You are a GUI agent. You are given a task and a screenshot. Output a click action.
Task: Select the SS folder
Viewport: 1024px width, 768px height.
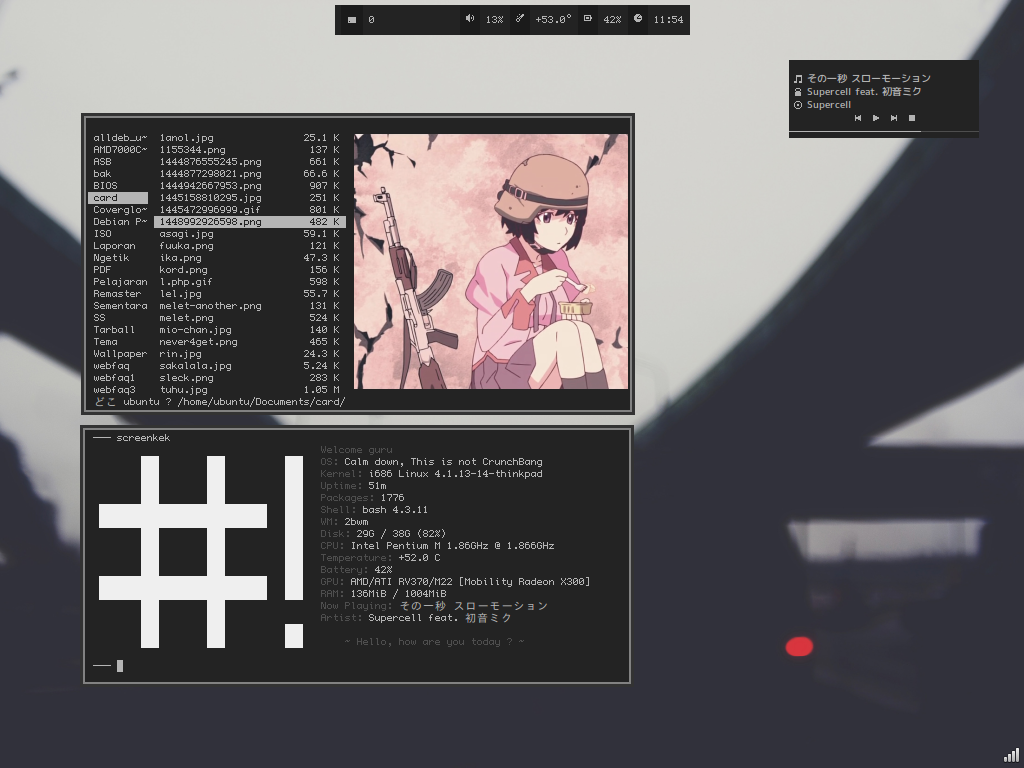[x=99, y=318]
